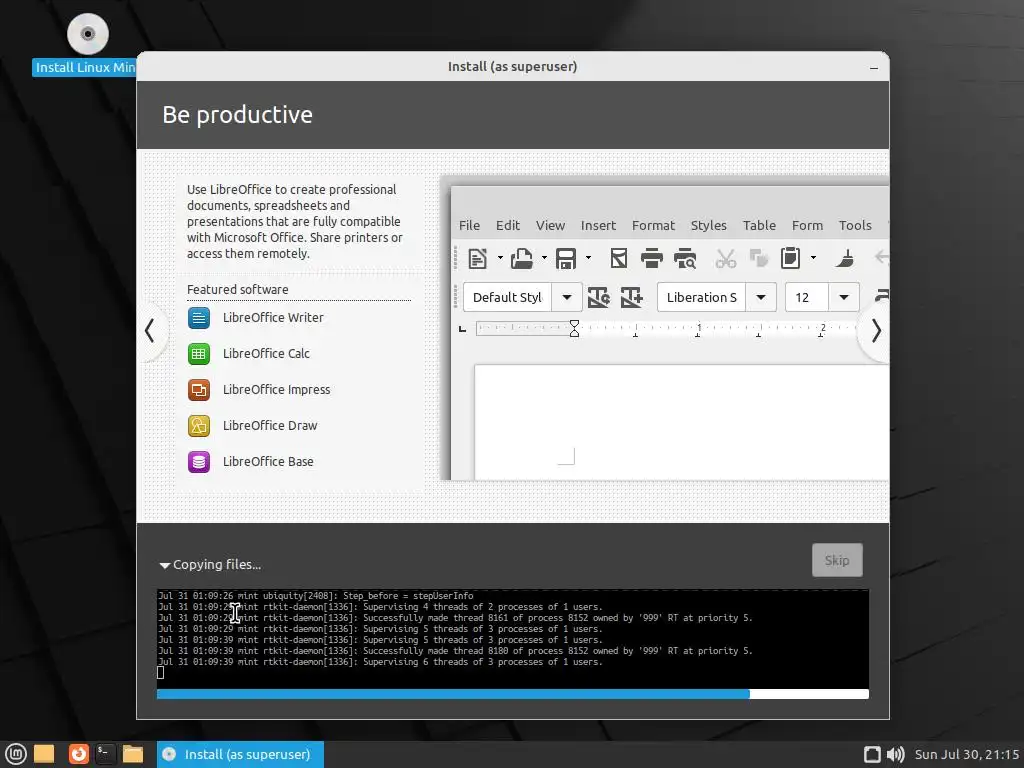The width and height of the screenshot is (1024, 768).
Task: Select the Install (as superuser) taskbar entry
Action: coord(240,754)
